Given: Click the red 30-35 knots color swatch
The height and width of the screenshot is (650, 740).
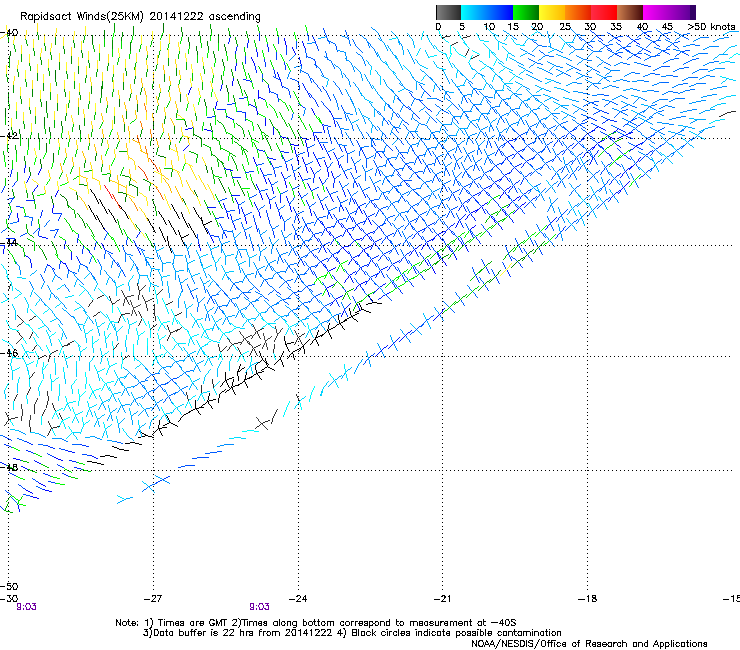Looking at the screenshot, I should tap(604, 12).
